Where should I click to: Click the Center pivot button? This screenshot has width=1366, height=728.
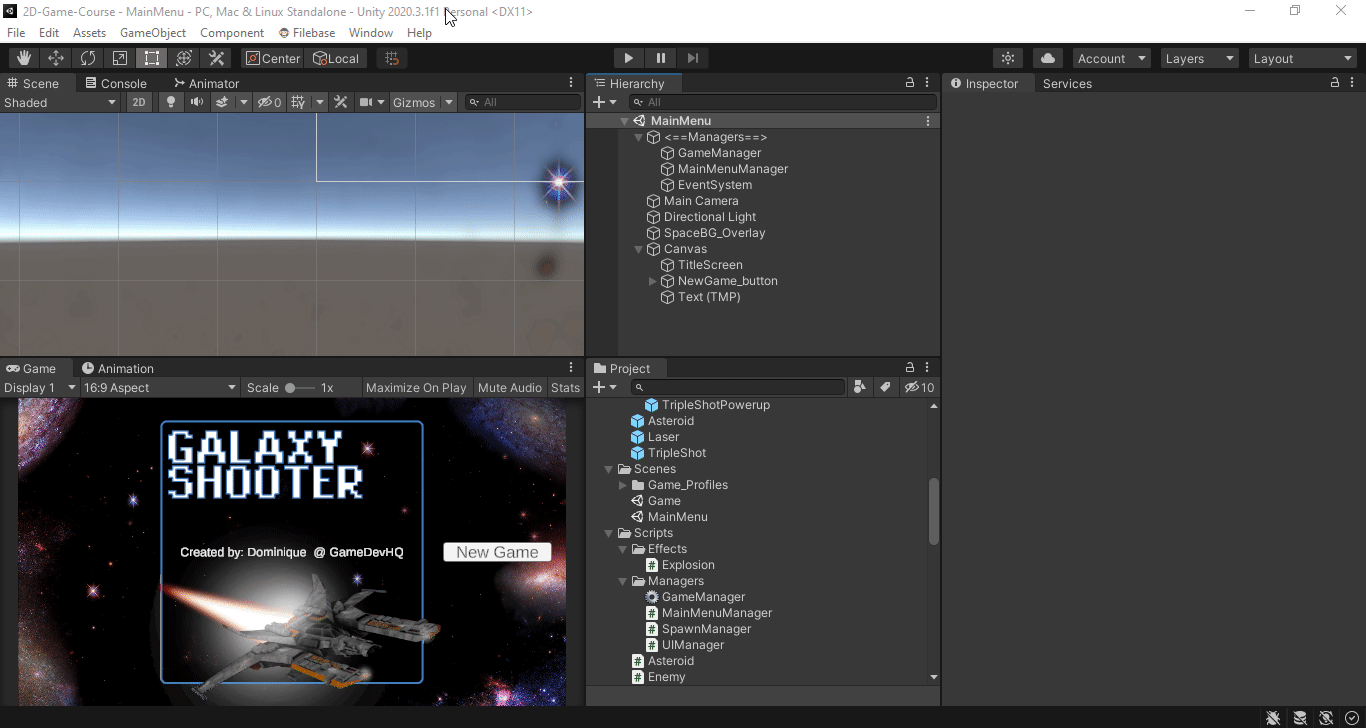coord(272,58)
